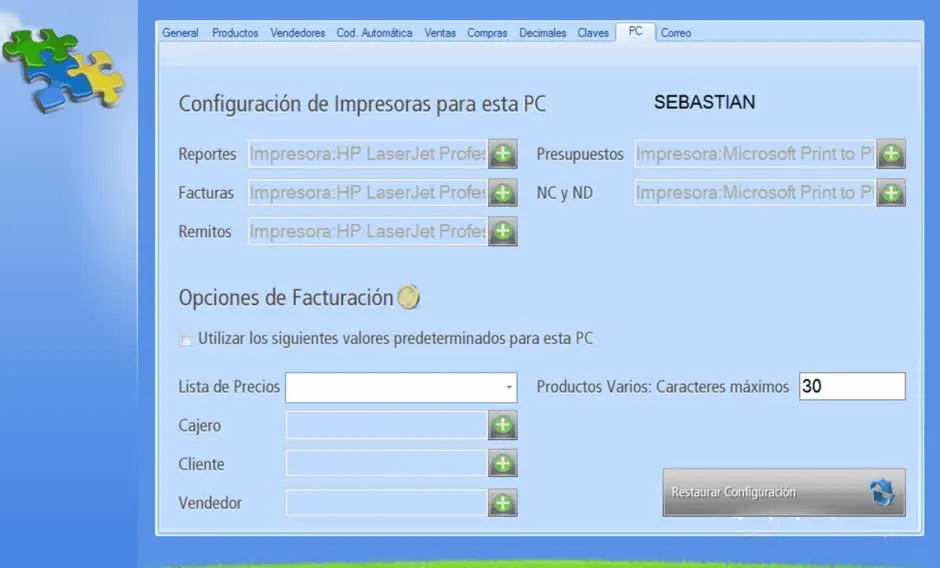
Task: Open the Correo tab
Action: tap(676, 33)
